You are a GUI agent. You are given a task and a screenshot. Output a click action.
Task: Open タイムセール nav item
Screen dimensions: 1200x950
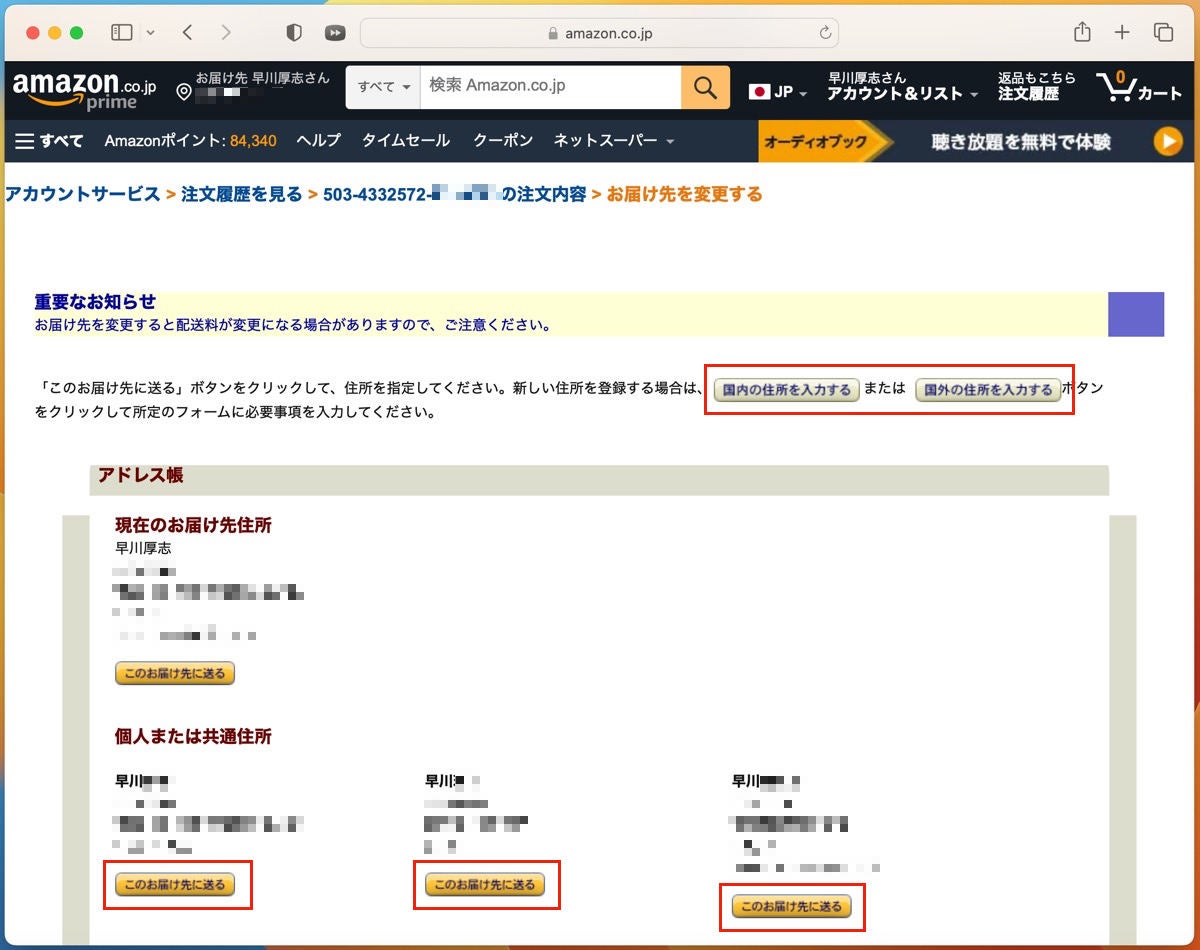pyautogui.click(x=406, y=141)
